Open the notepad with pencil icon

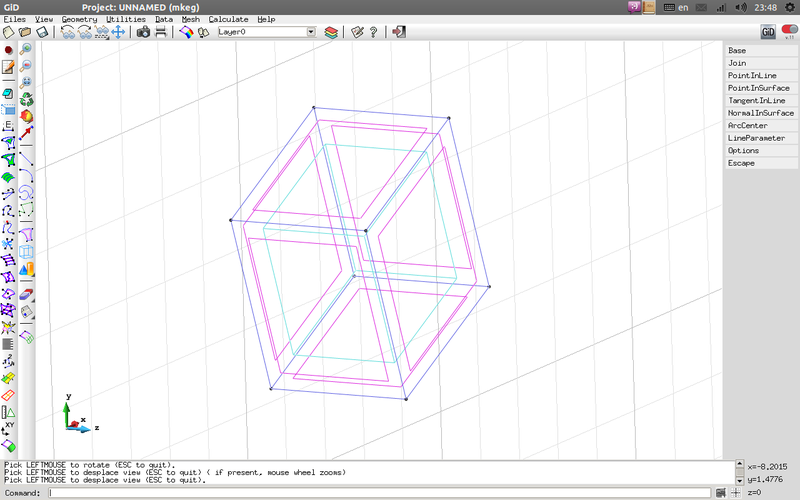pos(8,67)
